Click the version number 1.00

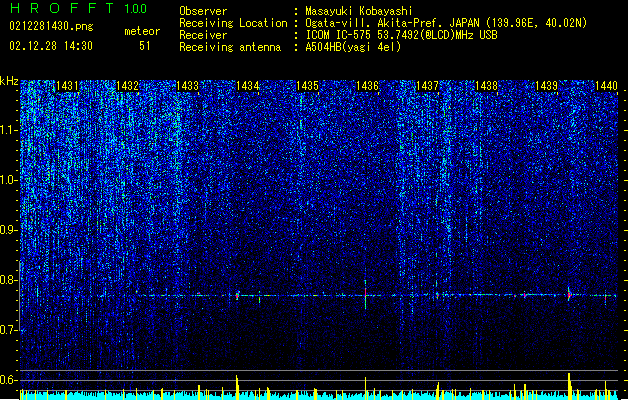(x=135, y=9)
